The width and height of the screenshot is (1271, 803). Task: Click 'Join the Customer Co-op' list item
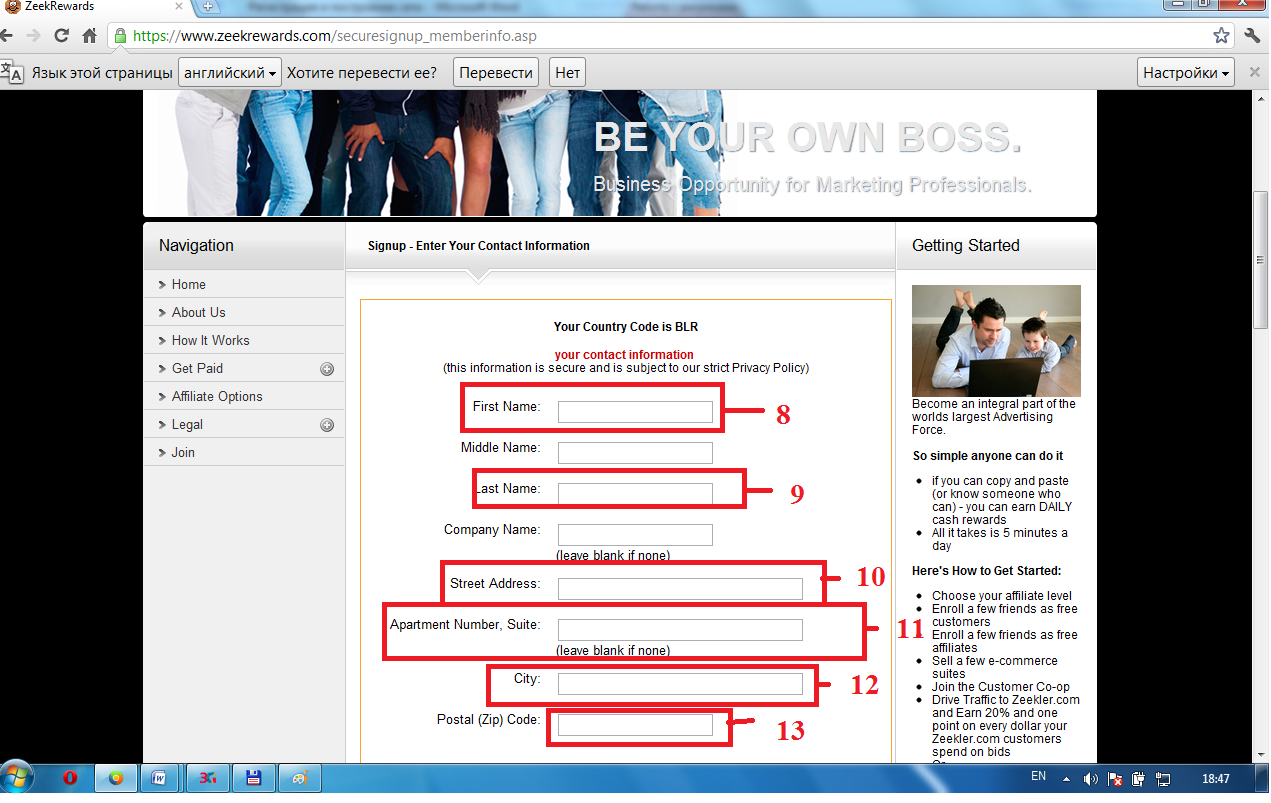[x=1000, y=687]
